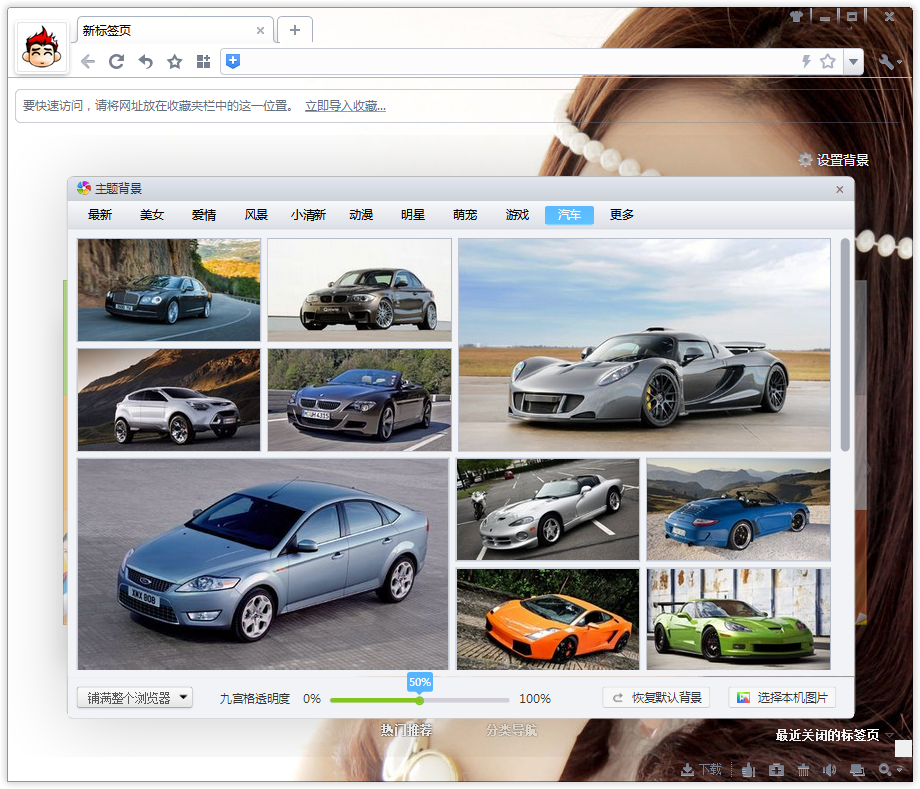920x789 pixels.
Task: Choose the green Corvette thumbnail
Action: (739, 619)
